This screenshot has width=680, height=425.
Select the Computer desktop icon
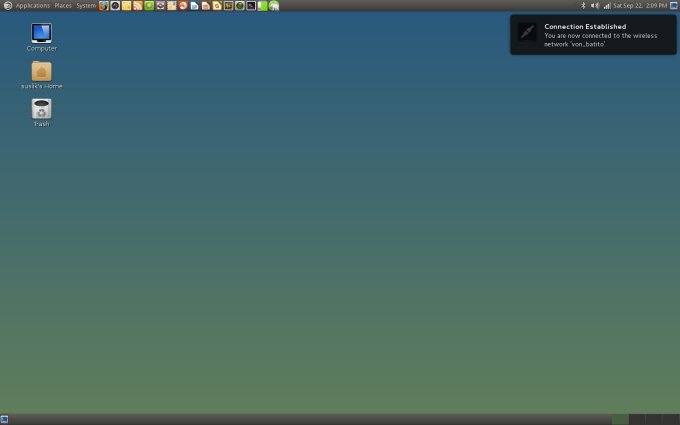(42, 37)
